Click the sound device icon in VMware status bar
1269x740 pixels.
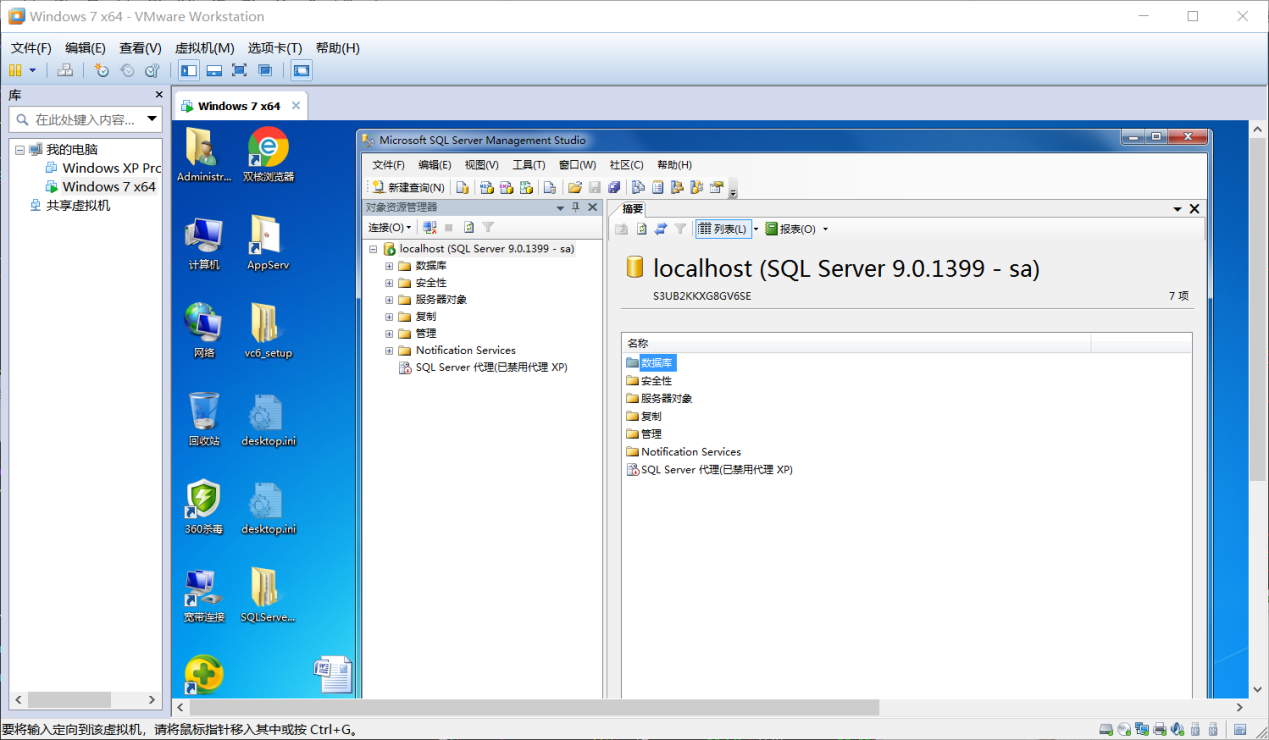[x=1177, y=729]
